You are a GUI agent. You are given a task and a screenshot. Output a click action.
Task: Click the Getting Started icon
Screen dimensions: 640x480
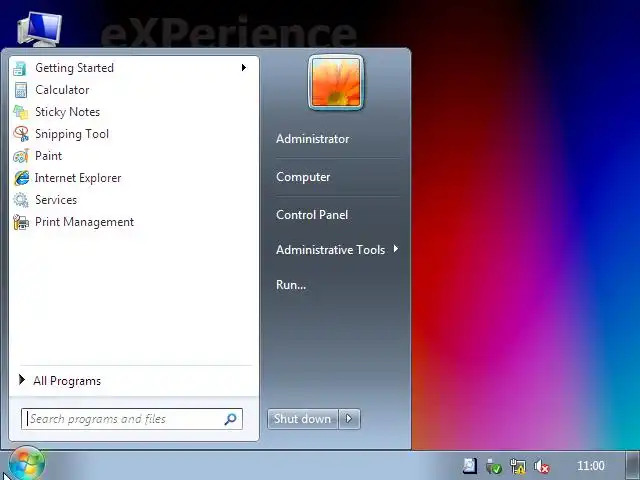coord(20,68)
